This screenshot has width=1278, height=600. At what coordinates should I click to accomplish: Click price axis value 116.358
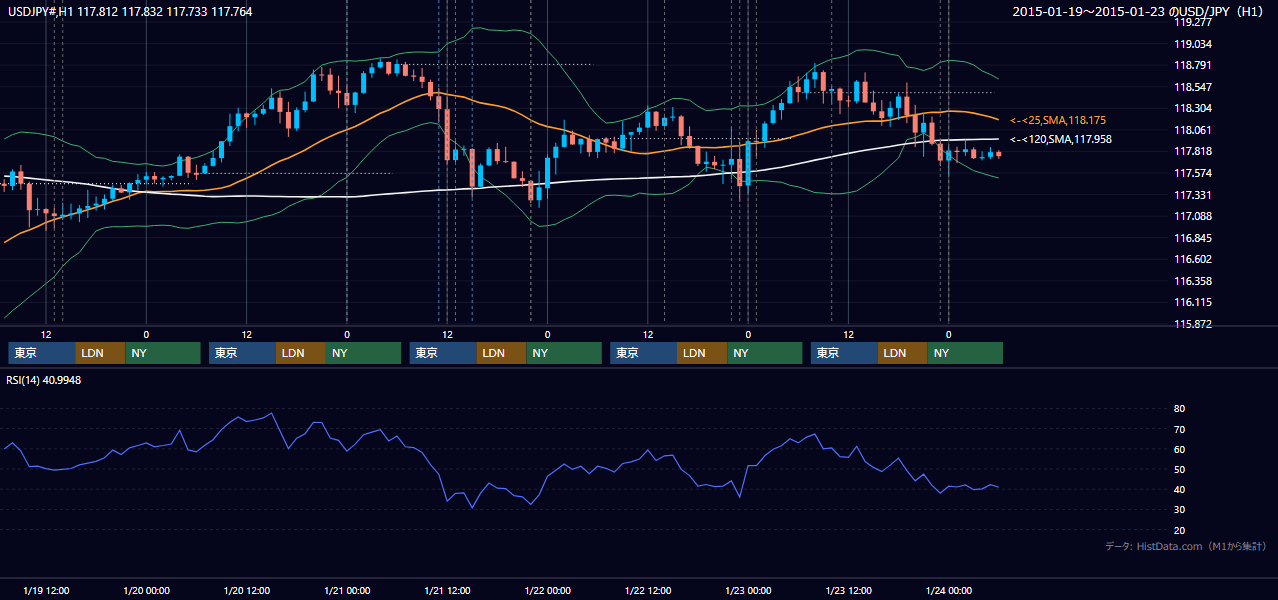pos(1193,281)
